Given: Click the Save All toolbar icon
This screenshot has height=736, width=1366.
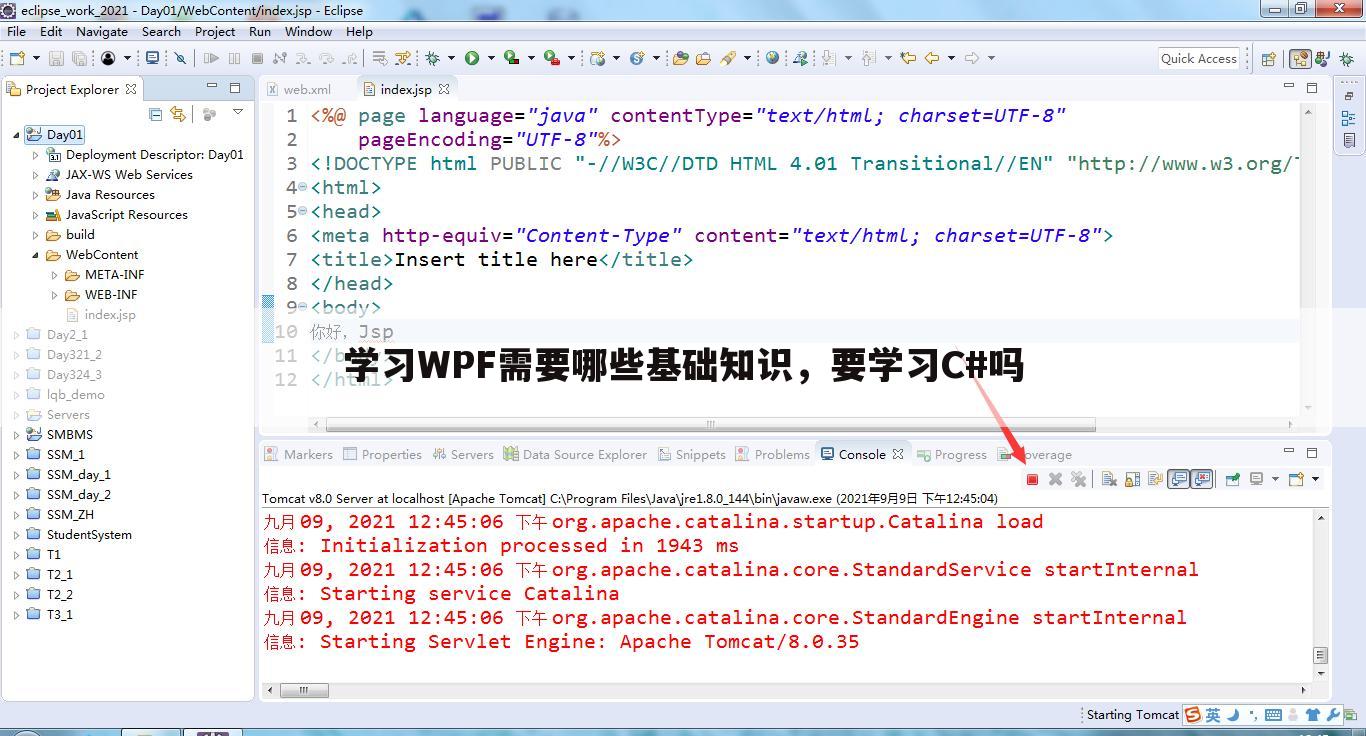Looking at the screenshot, I should pos(79,58).
